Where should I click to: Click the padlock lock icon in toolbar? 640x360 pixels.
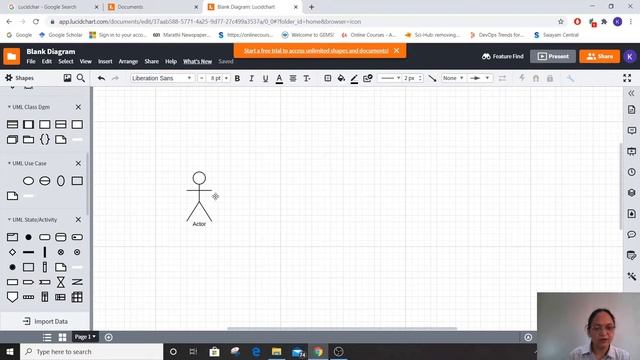click(550, 78)
